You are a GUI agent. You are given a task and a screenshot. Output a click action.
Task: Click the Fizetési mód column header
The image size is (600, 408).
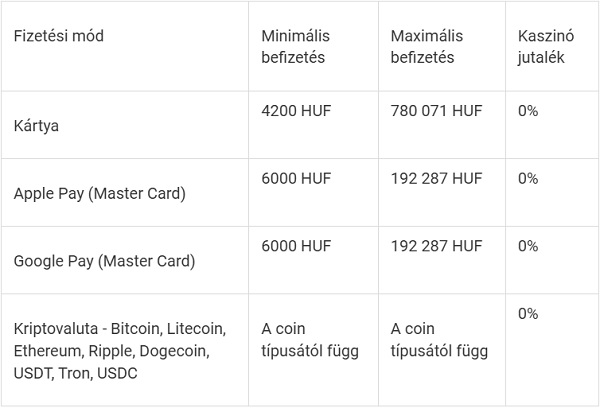tap(59, 37)
